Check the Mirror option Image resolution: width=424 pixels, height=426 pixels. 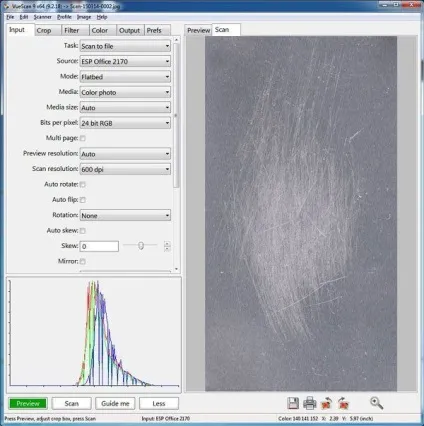pos(83,261)
